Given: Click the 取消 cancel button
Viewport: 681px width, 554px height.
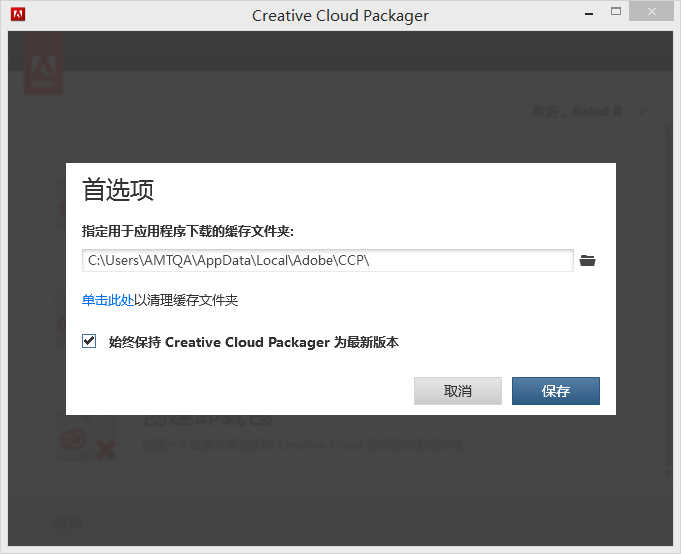Looking at the screenshot, I should [458, 391].
